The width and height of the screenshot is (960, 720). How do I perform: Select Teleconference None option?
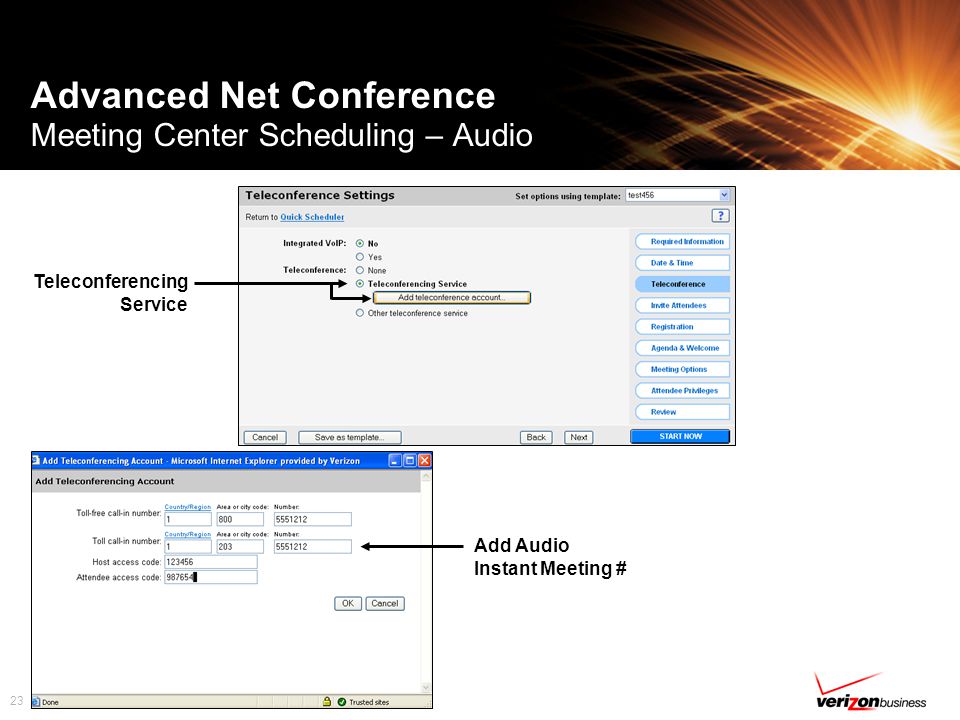click(360, 270)
